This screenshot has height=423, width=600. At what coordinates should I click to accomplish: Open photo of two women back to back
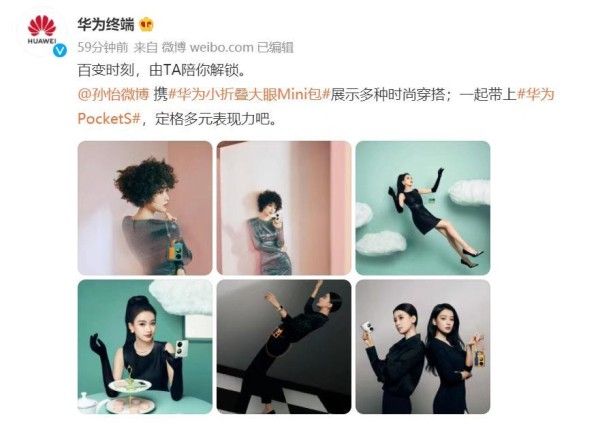click(423, 346)
